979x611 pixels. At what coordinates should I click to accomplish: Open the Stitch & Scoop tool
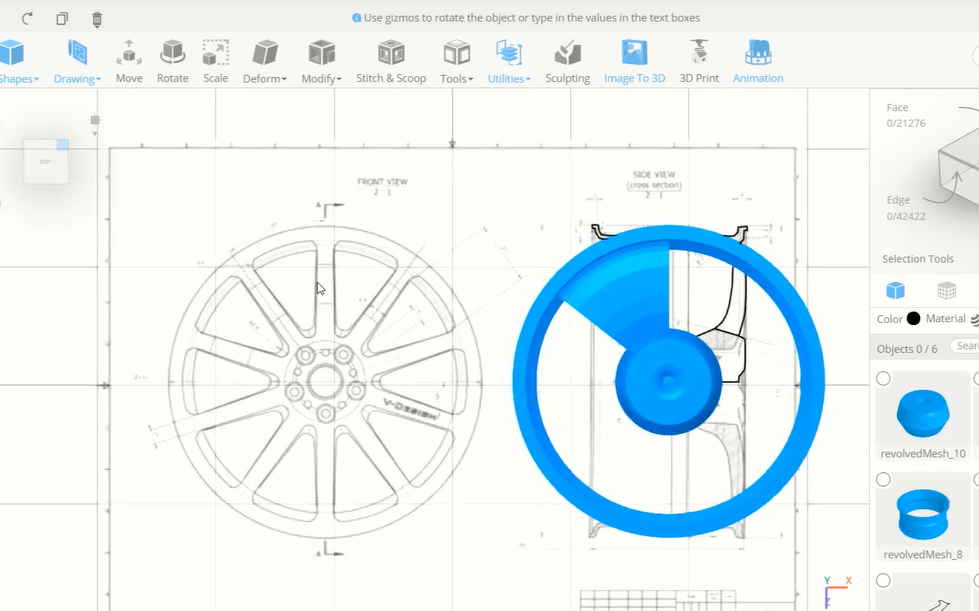click(x=390, y=60)
